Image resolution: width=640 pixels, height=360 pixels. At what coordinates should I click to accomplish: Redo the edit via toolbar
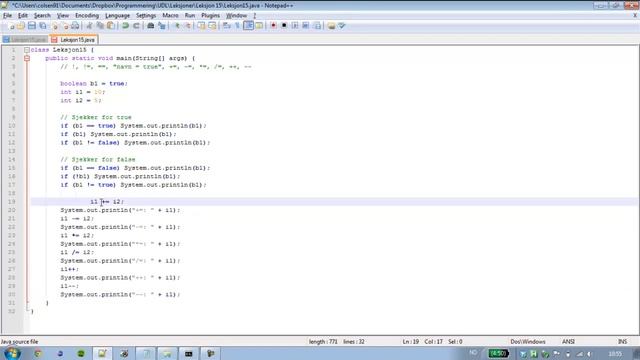pos(136,26)
